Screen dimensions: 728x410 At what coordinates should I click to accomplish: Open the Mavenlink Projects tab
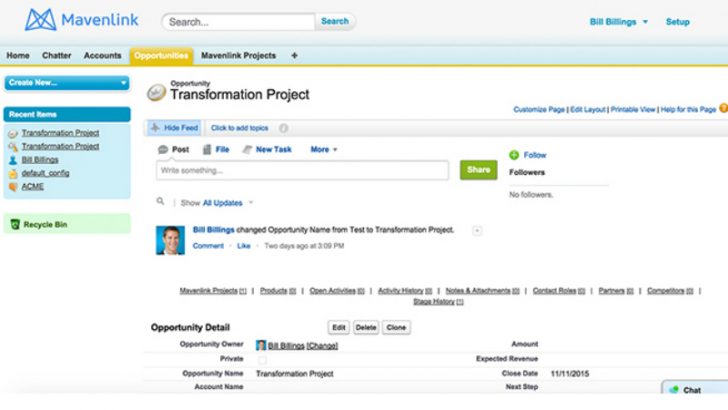(x=238, y=55)
